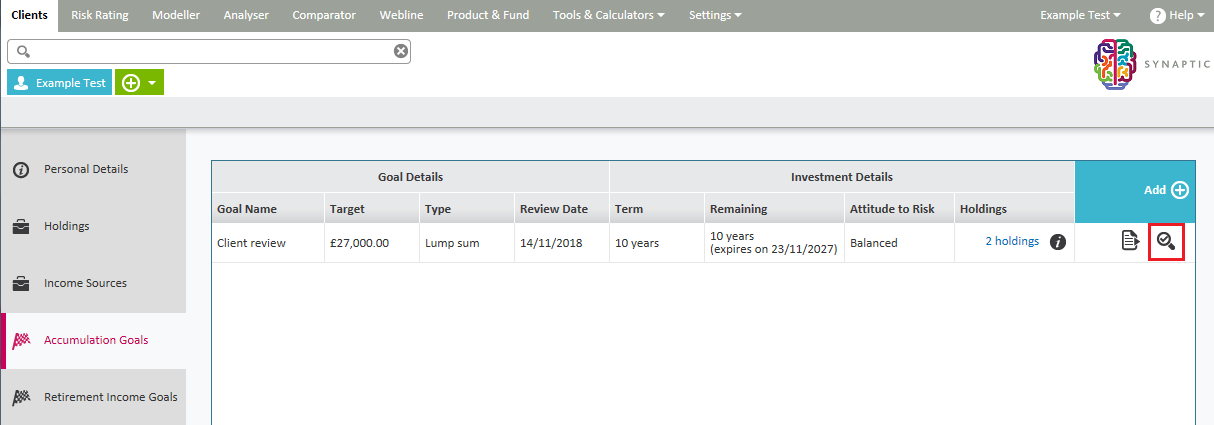Click the client person icon on Example Test

[21, 83]
